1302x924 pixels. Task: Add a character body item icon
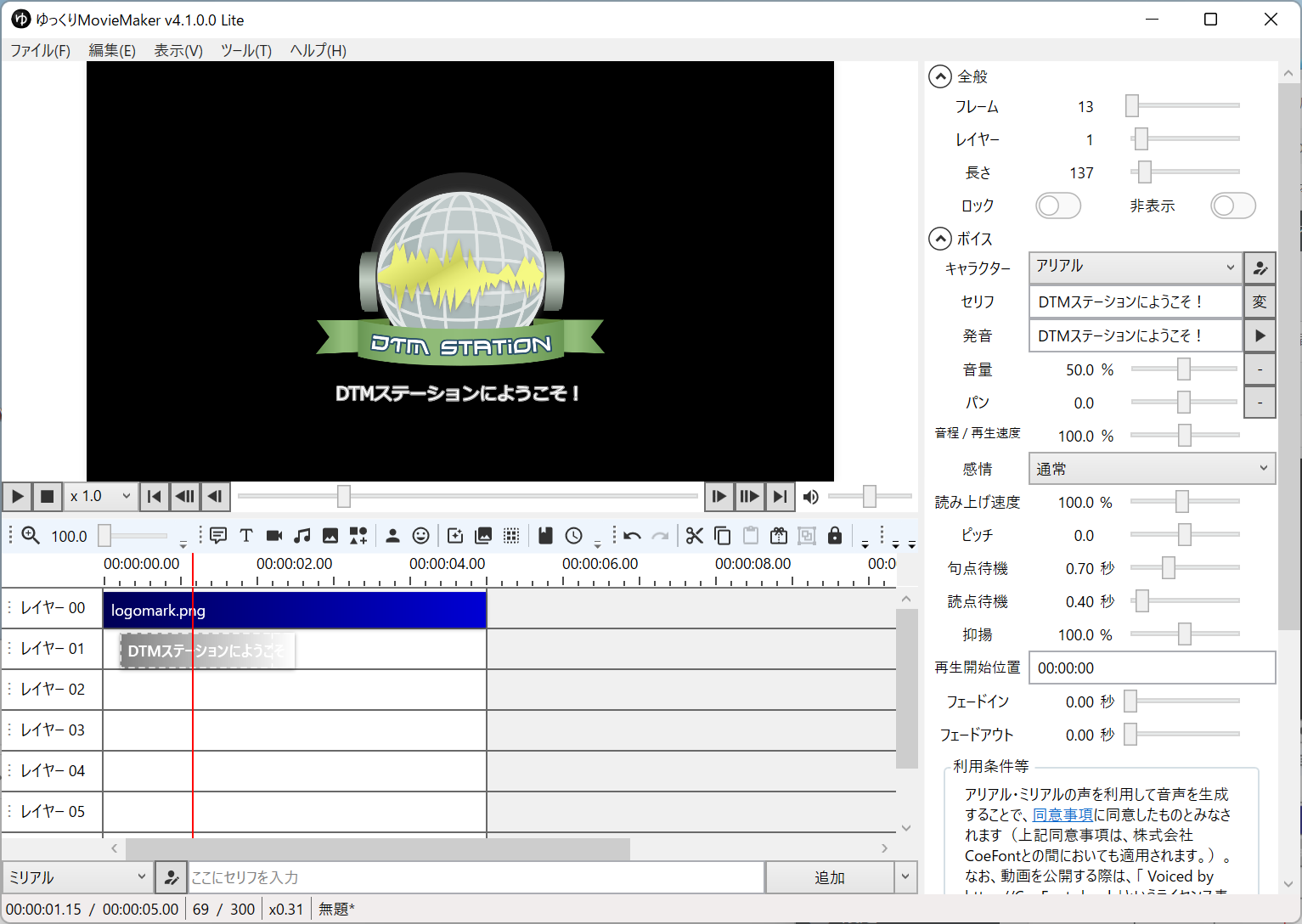pyautogui.click(x=392, y=535)
